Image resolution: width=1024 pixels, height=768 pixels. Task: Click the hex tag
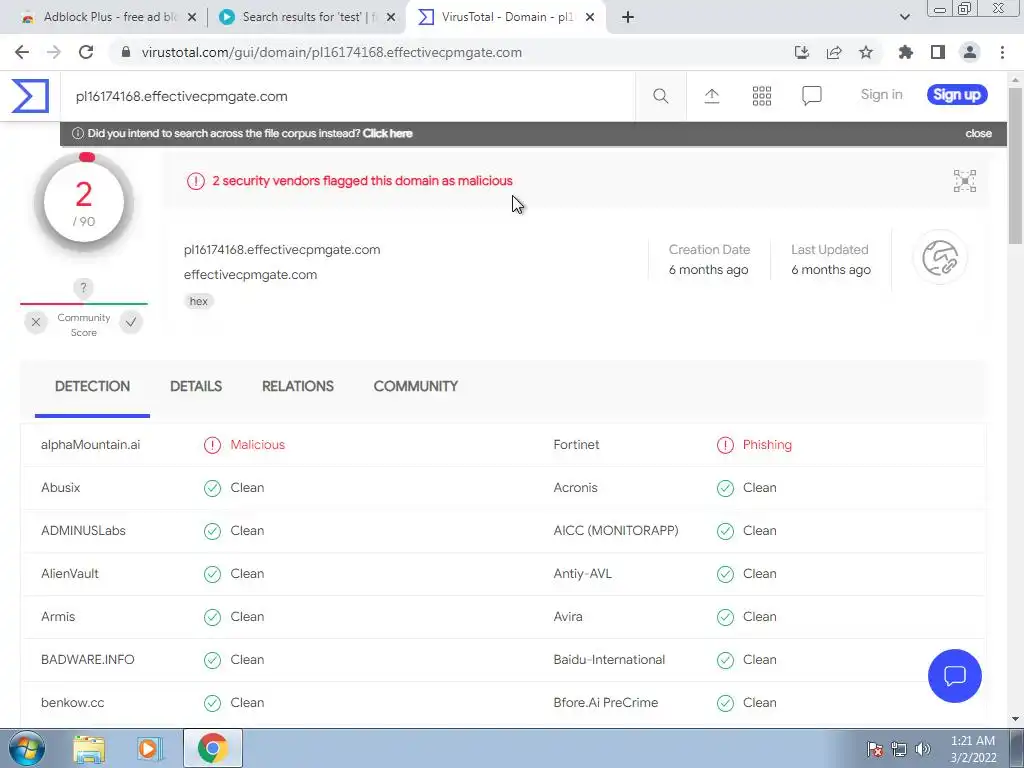[x=199, y=301]
